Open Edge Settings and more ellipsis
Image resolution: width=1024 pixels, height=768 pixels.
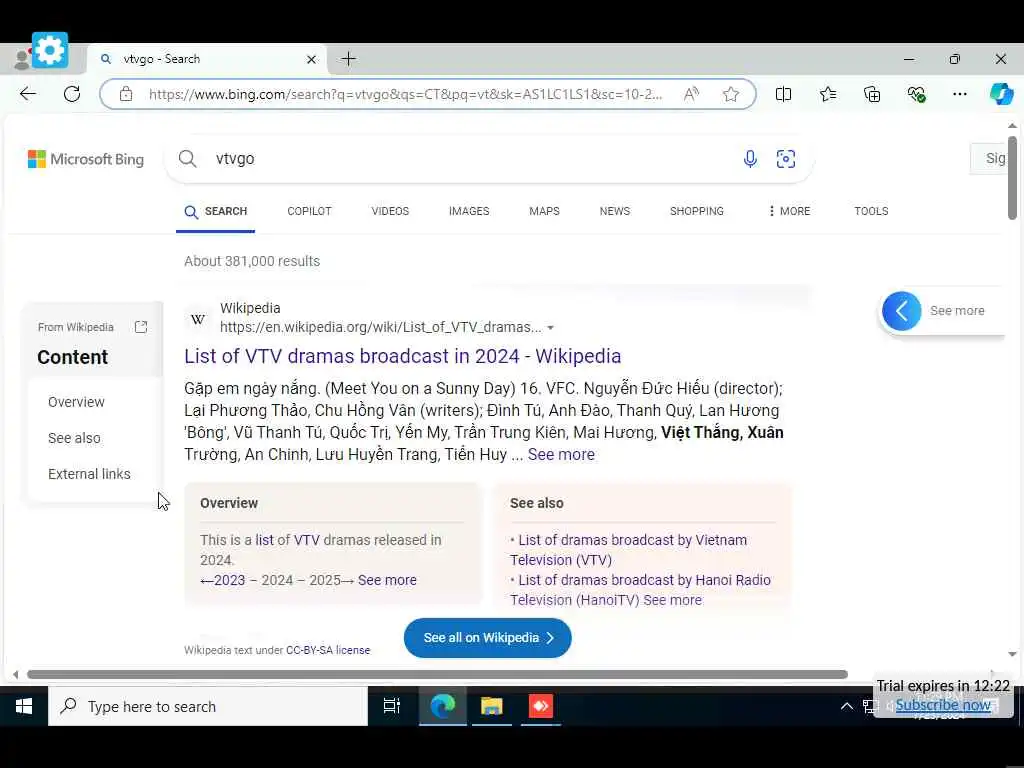(959, 94)
